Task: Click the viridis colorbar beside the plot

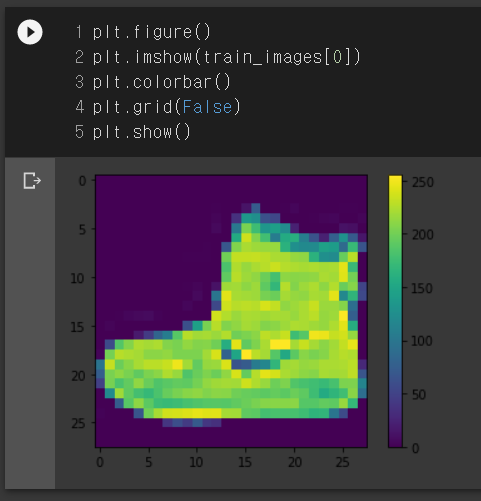Action: (x=395, y=311)
